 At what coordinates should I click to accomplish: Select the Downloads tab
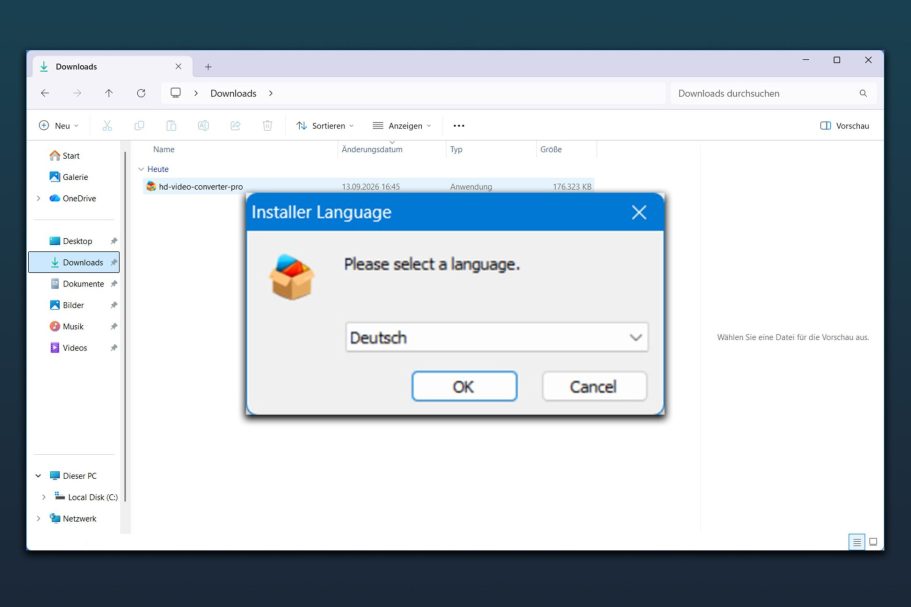(x=110, y=67)
